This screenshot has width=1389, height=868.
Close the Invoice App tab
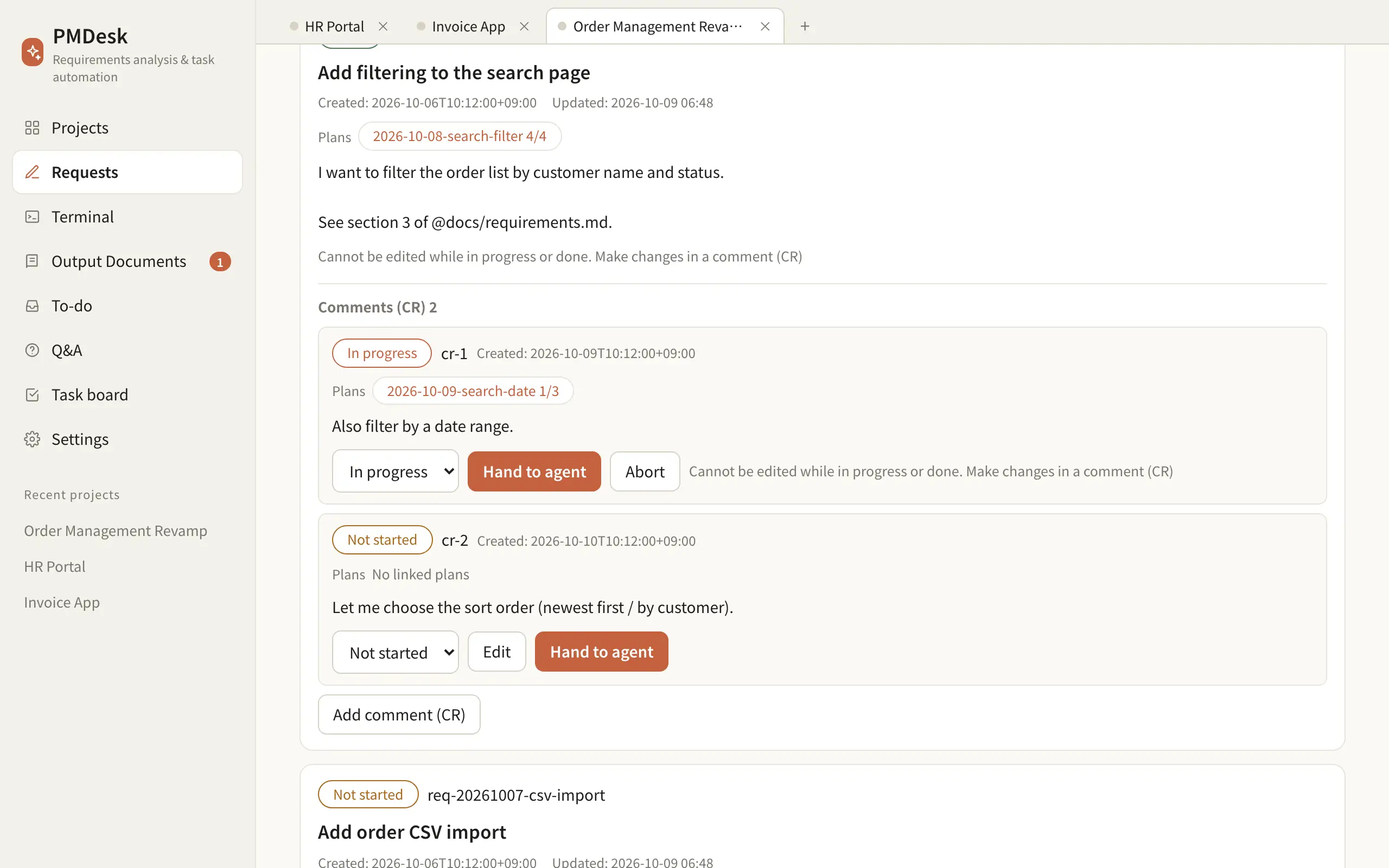pyautogui.click(x=524, y=27)
